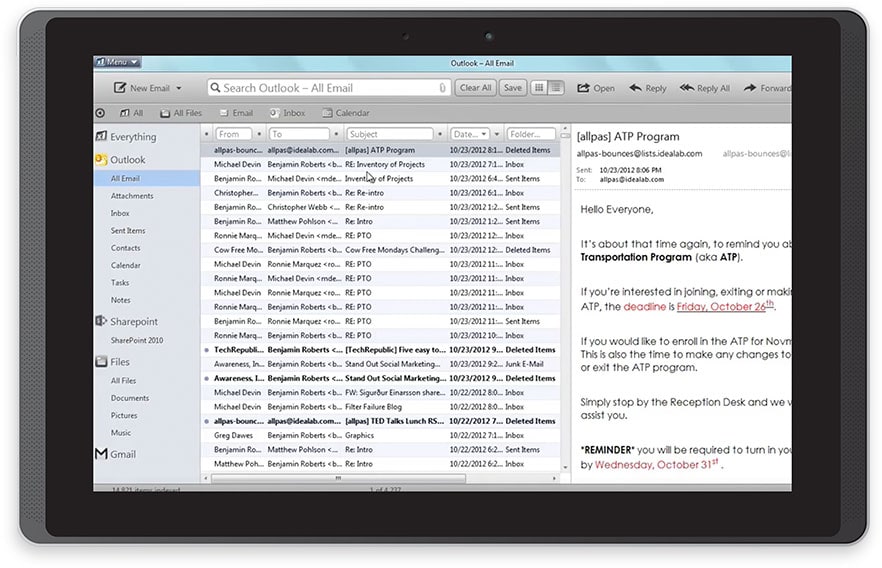
Task: Switch to the list view layout
Action: tap(556, 88)
